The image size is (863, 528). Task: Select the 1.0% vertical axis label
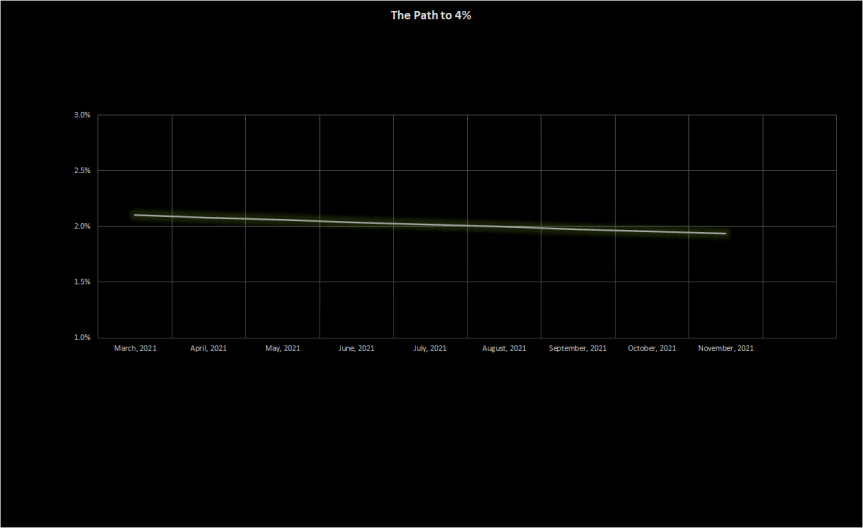point(81,338)
